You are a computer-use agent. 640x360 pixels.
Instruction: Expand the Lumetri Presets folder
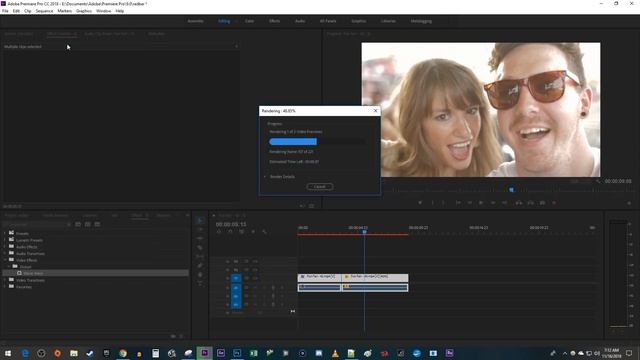[x=5, y=240]
